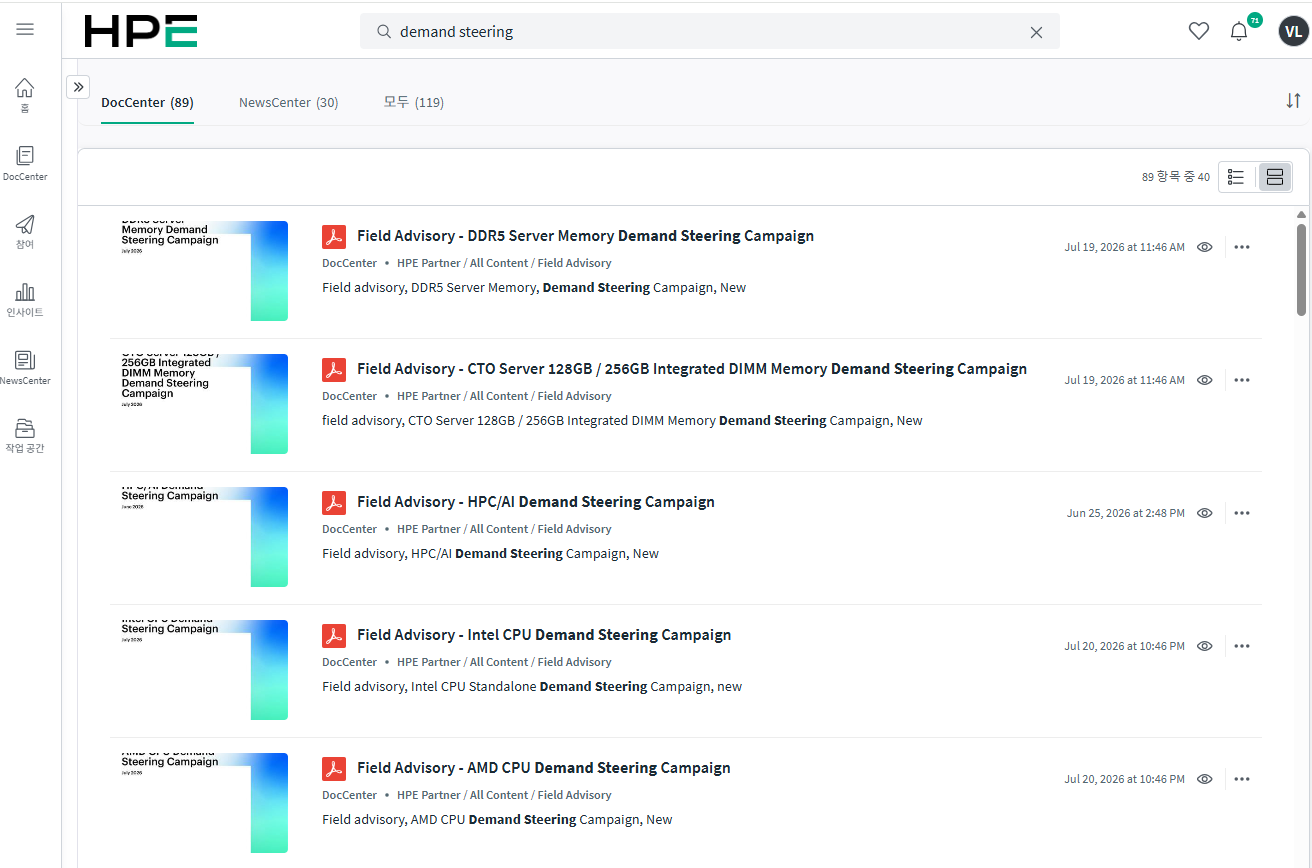Open the paper-plane engagement sidebar icon
This screenshot has height=868, width=1312.
tap(25, 231)
